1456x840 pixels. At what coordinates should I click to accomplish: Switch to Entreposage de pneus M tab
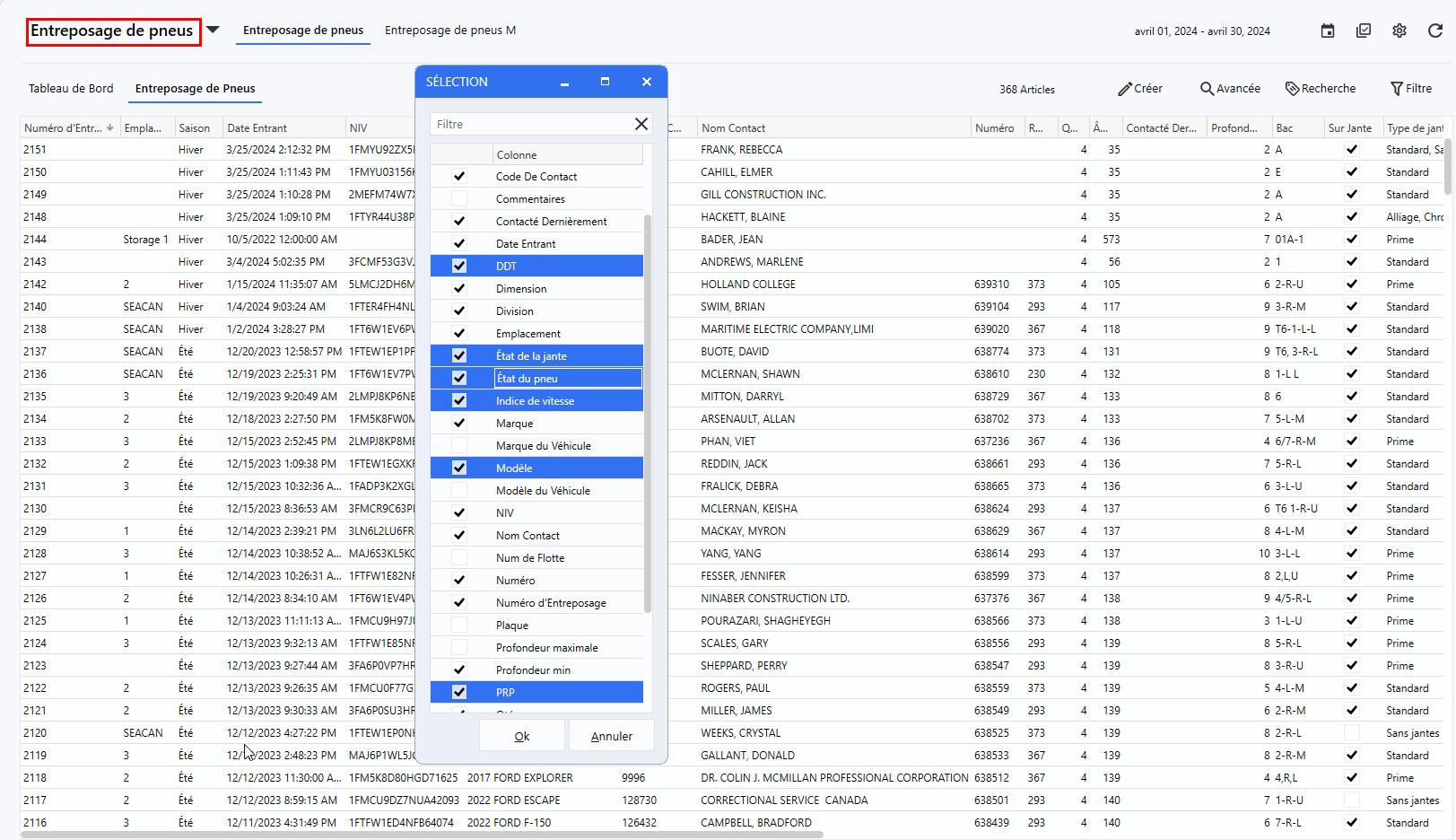tap(450, 30)
